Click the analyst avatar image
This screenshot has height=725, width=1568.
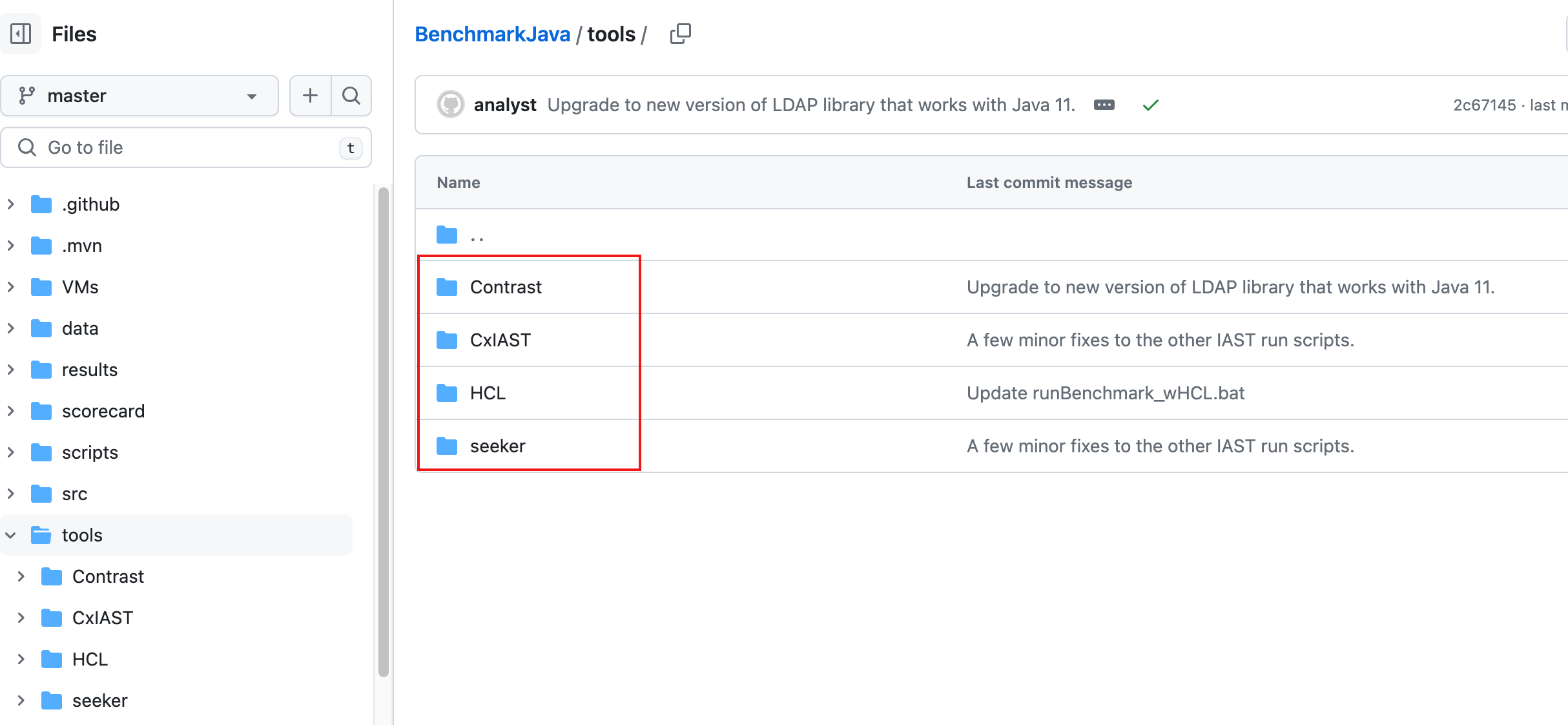coord(450,105)
